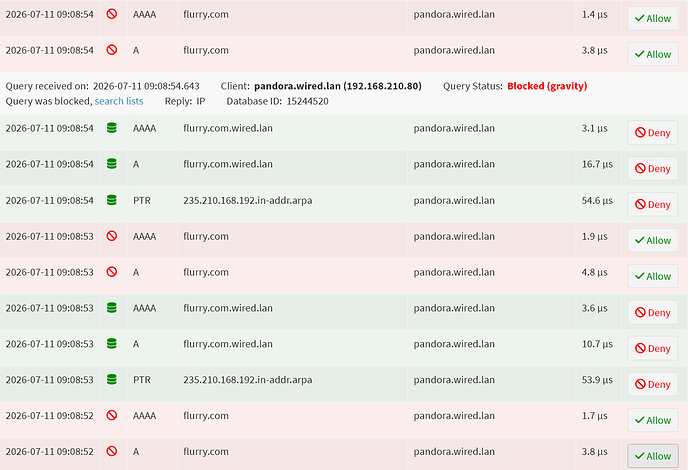The width and height of the screenshot is (690, 470).
Task: Click cache icon for 09:08:54 AAAA flurry.com.wired.lan
Action: (112, 128)
